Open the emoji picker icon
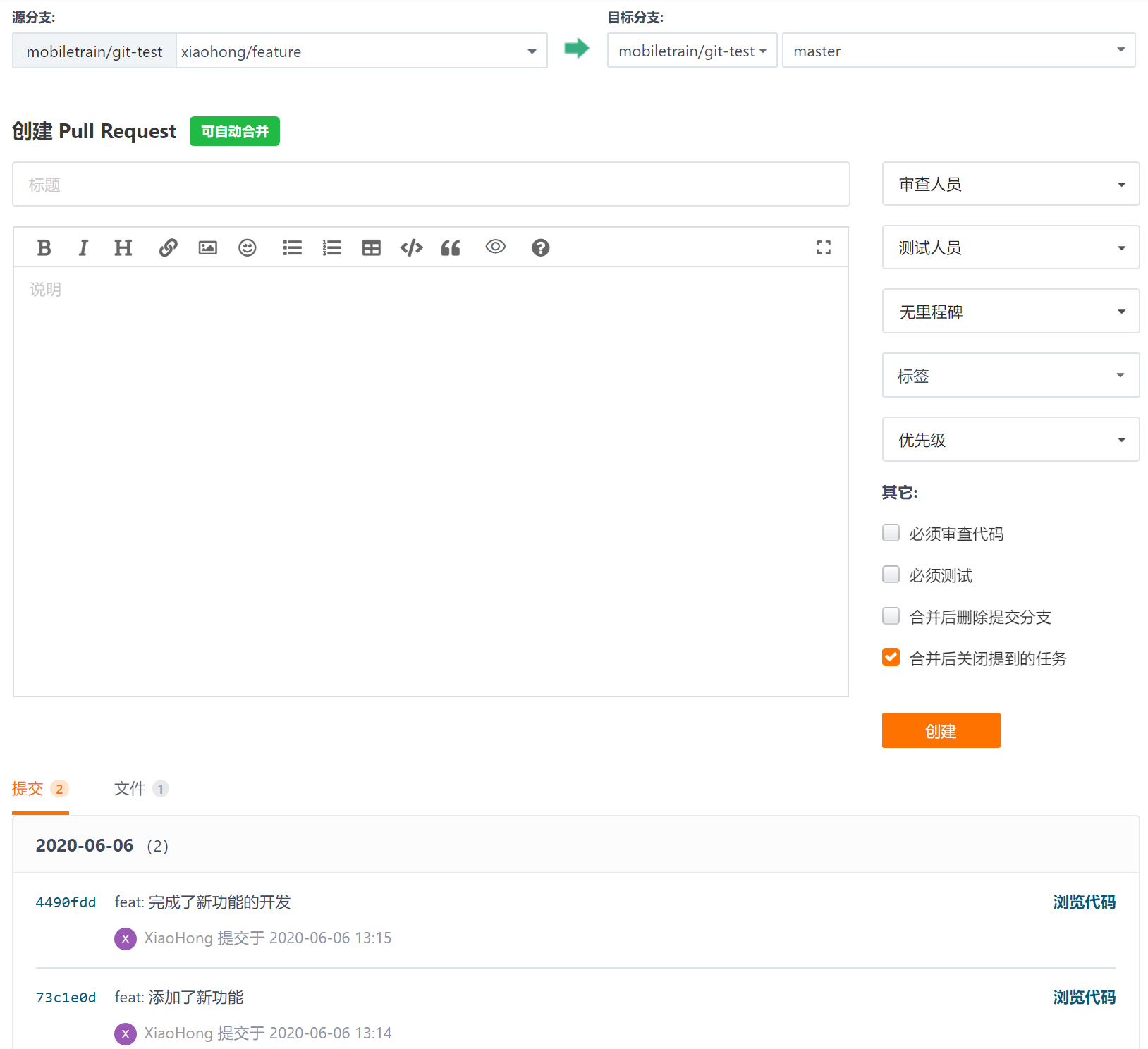Viewport: 1148px width, 1049px height. point(247,247)
